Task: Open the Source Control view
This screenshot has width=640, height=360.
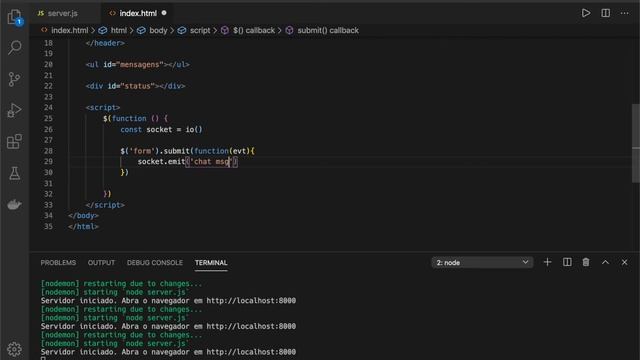Action: click(15, 79)
